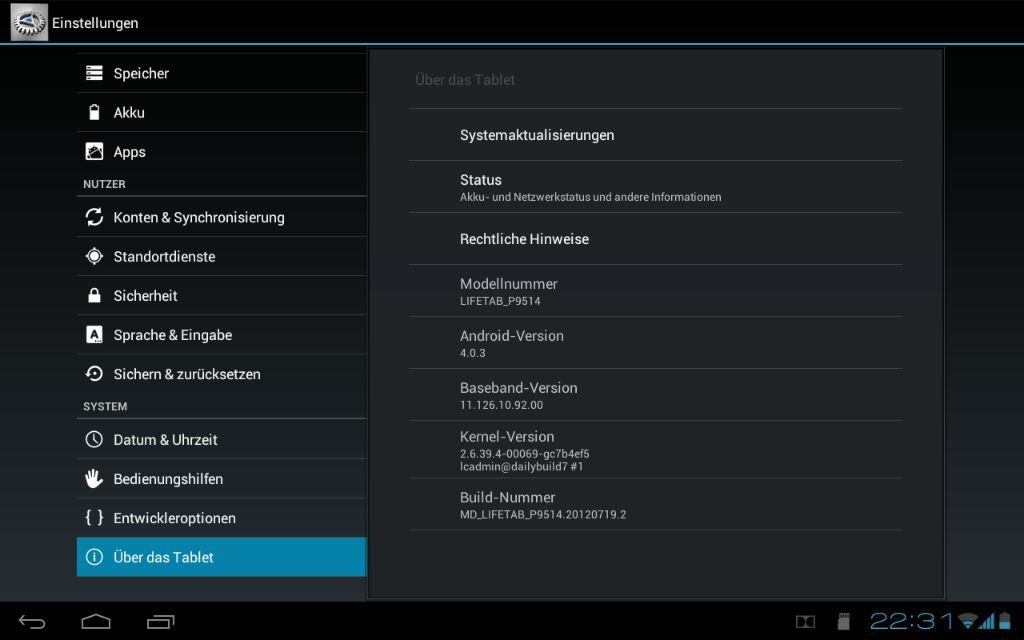Tap Baseband-Version 11.126.10.92.00 row
1024x640 pixels.
click(656, 395)
